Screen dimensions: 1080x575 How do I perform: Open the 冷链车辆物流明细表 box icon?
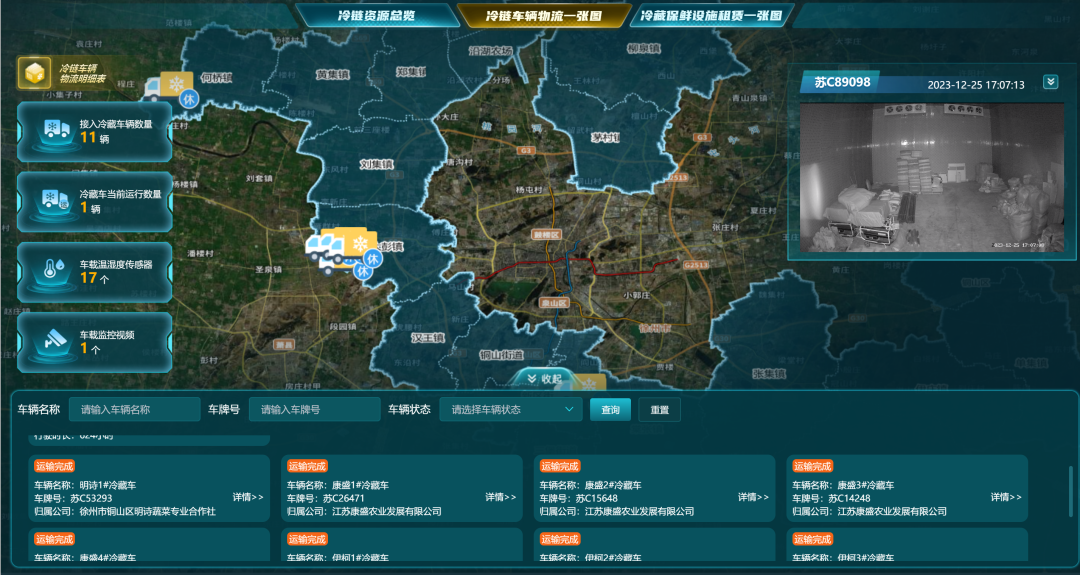pyautogui.click(x=34, y=73)
